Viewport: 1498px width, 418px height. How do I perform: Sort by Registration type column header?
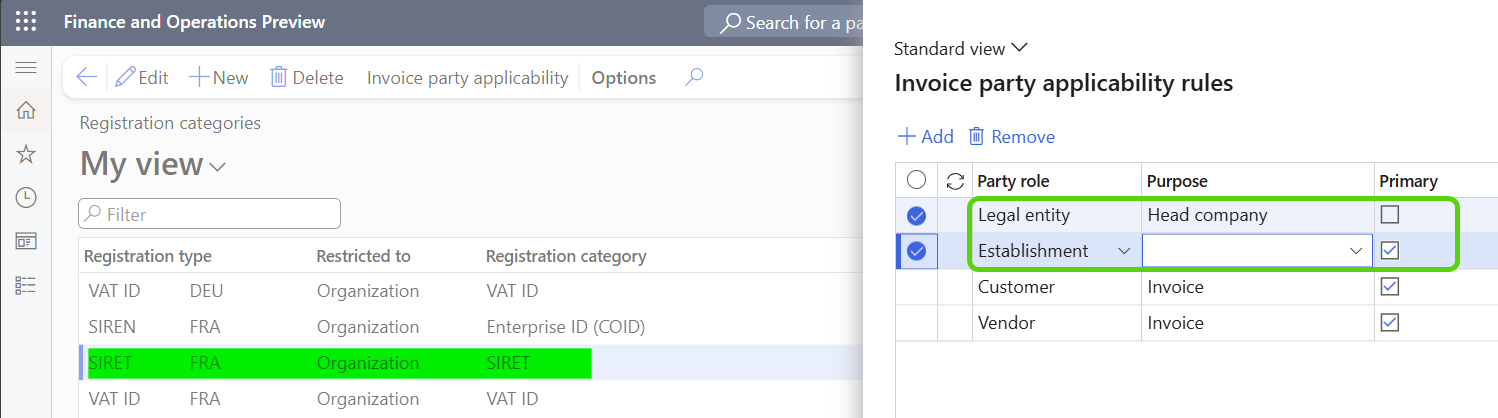(x=147, y=256)
